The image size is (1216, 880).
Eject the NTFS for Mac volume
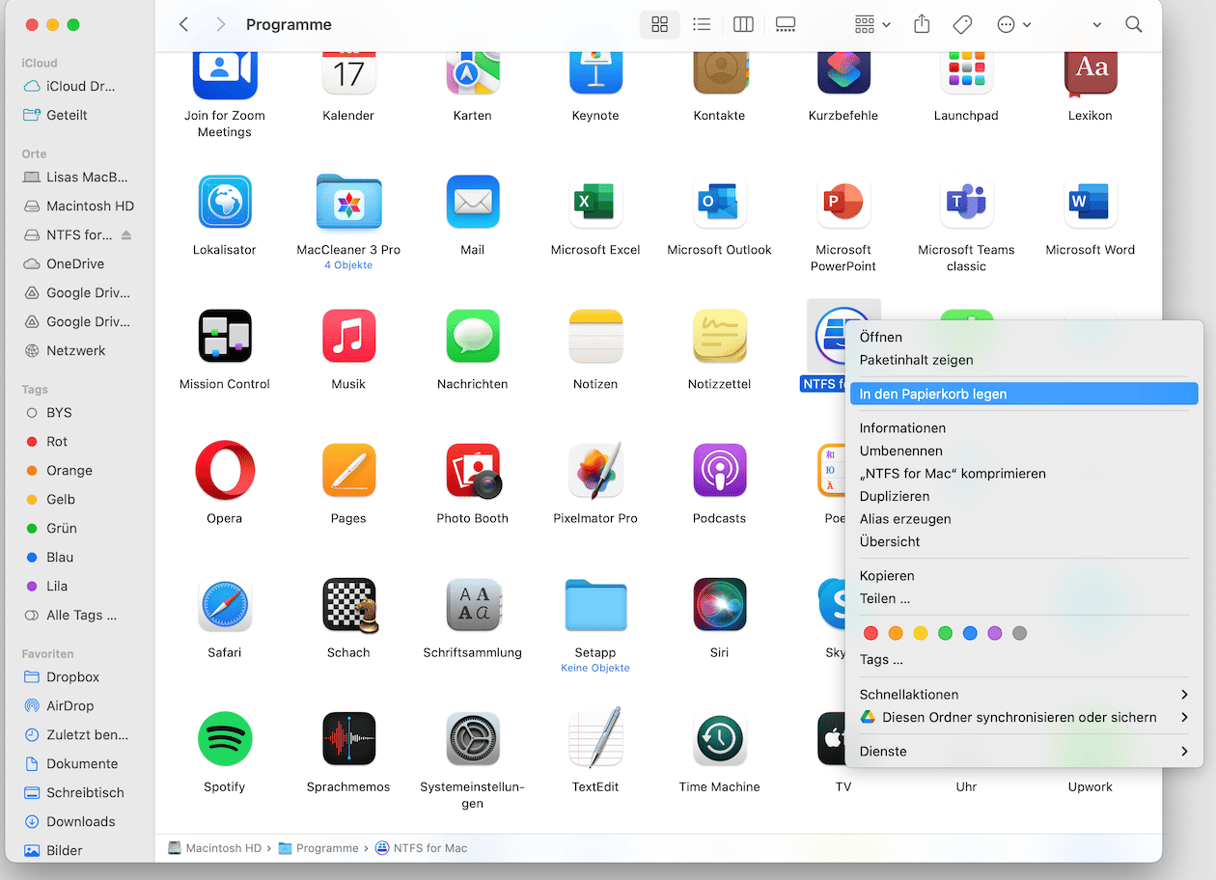pyautogui.click(x=126, y=235)
